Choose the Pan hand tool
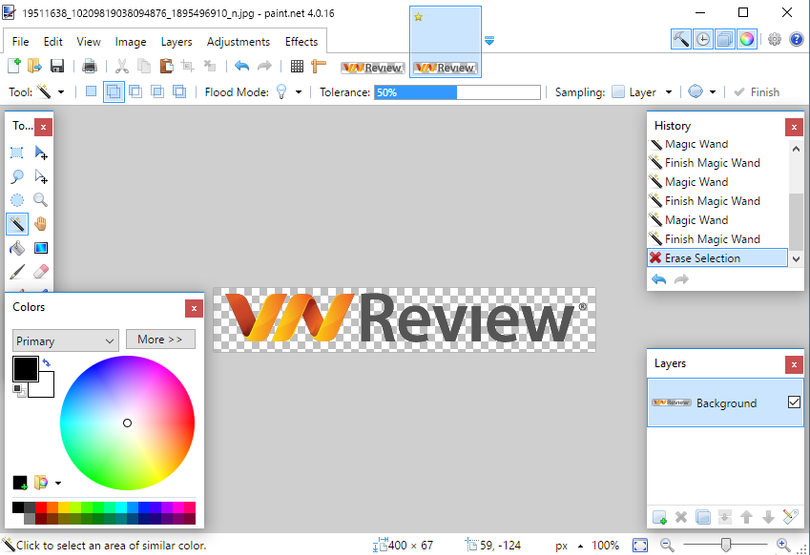 coord(41,224)
